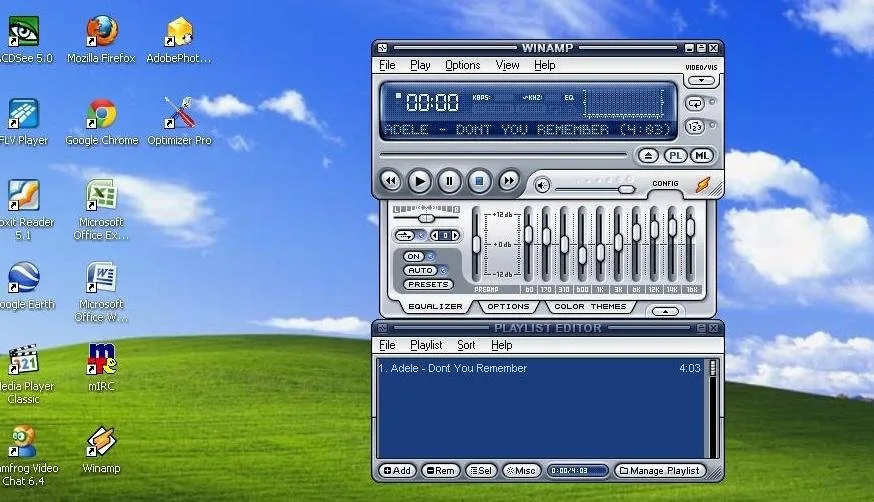Screen dimensions: 874x502
Task: Click the stereo balance slider handle
Action: 426,218
